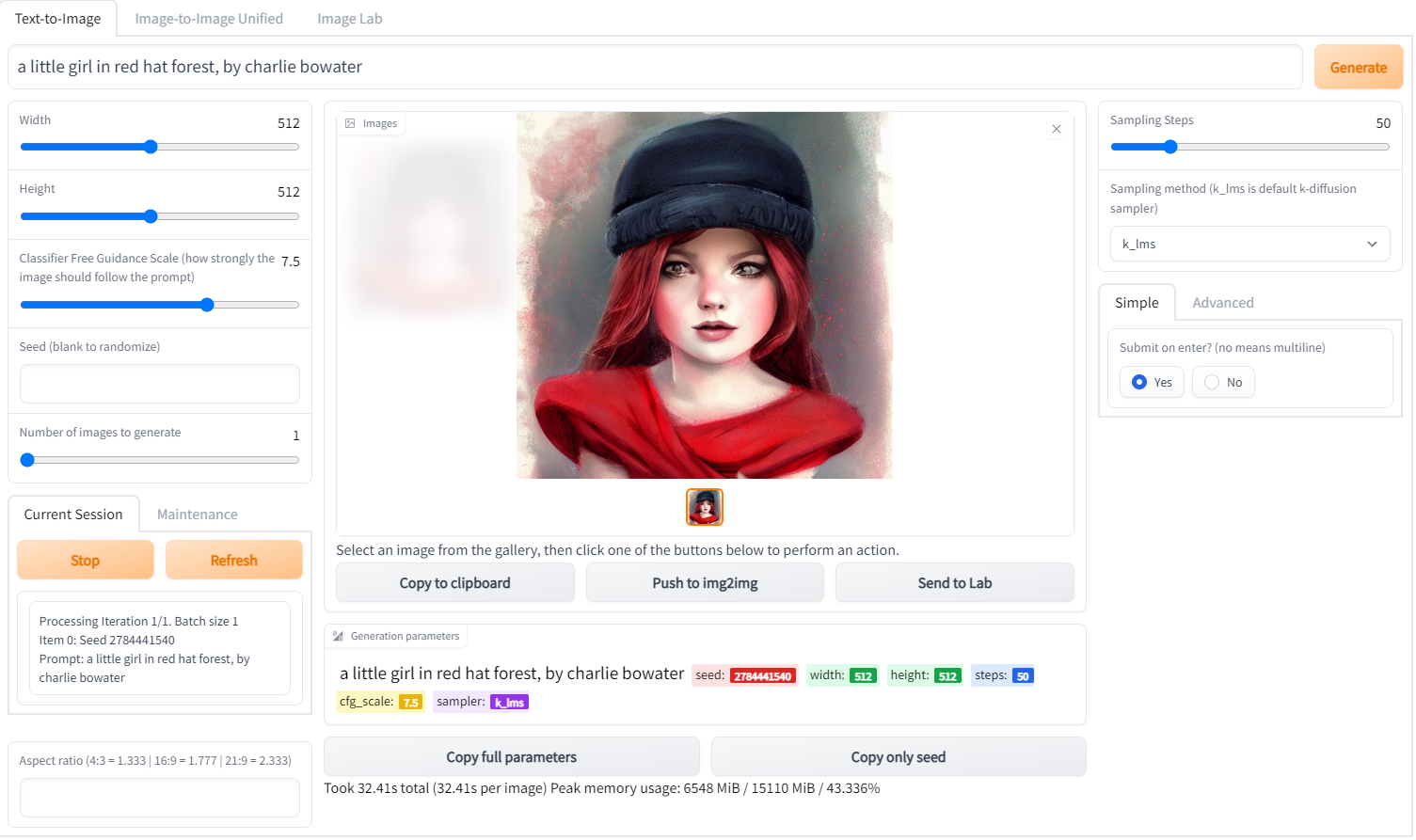Select No for submit on enter
Image resolution: width=1416 pixels, height=840 pixels.
tap(1223, 382)
